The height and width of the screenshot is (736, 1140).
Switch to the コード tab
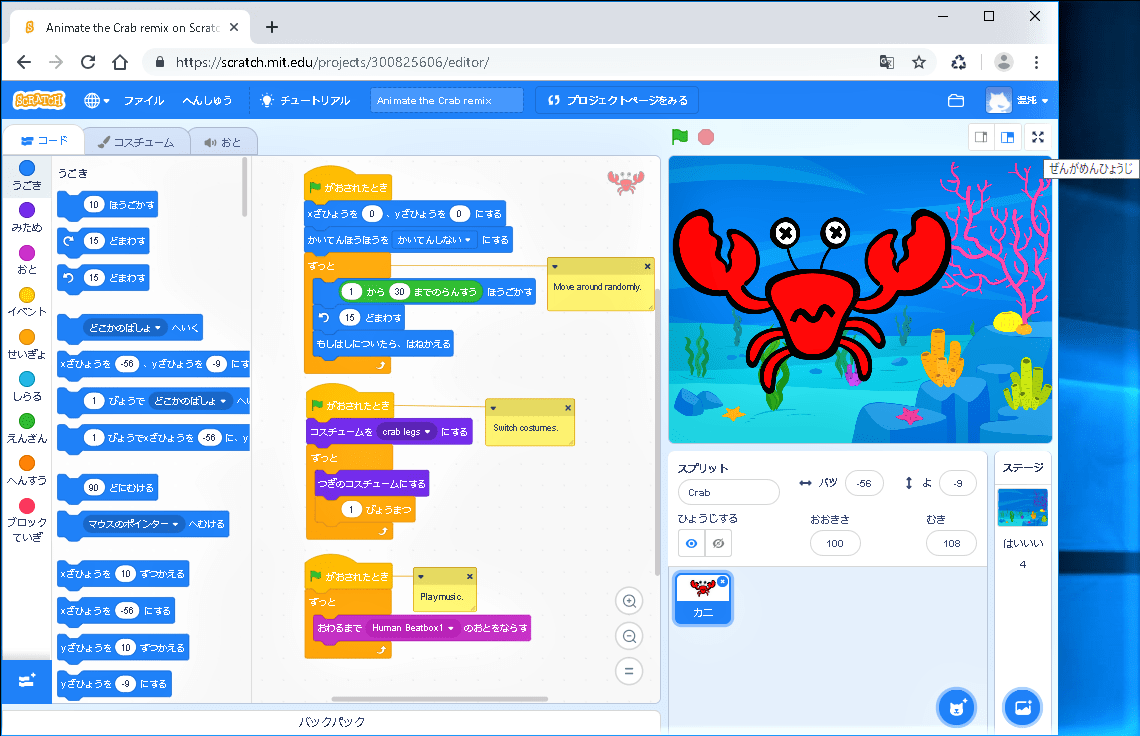click(44, 140)
